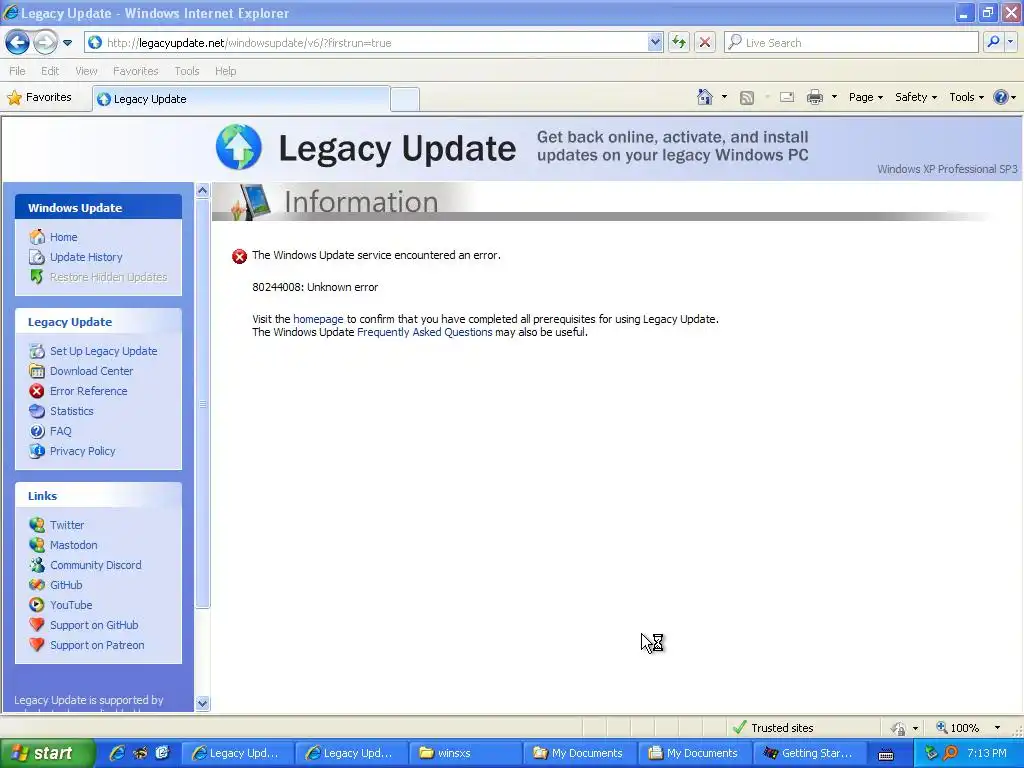This screenshot has width=1024, height=768.
Task: Click the red Stop loading icon
Action: pos(705,43)
